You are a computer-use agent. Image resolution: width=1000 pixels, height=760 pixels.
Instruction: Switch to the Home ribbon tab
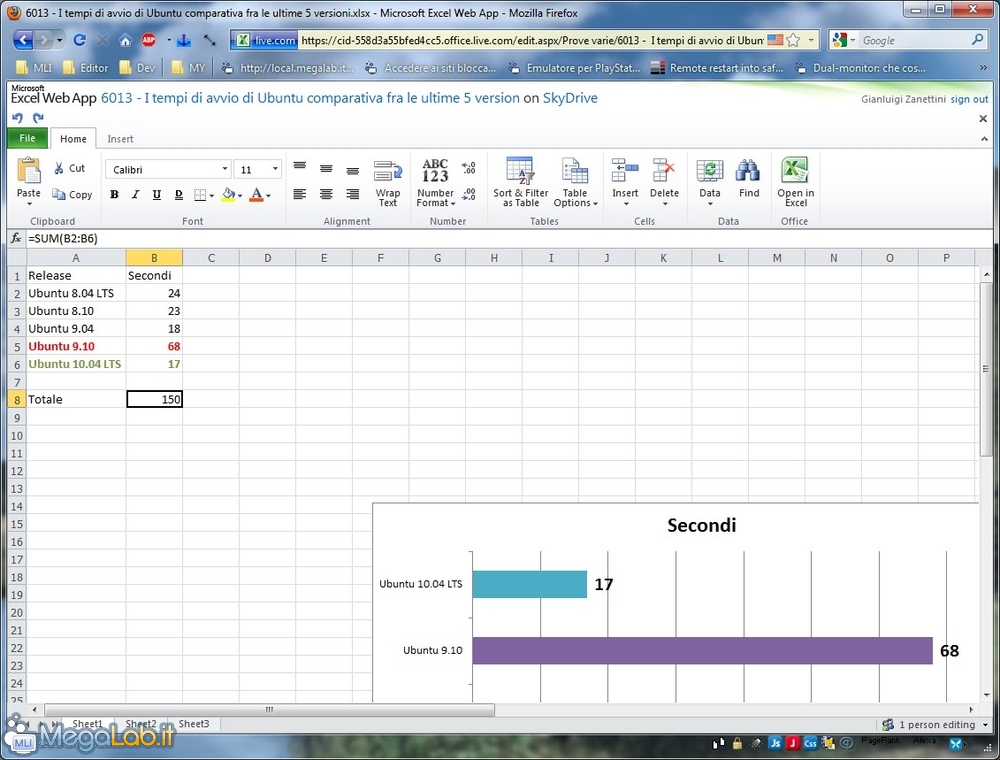73,139
